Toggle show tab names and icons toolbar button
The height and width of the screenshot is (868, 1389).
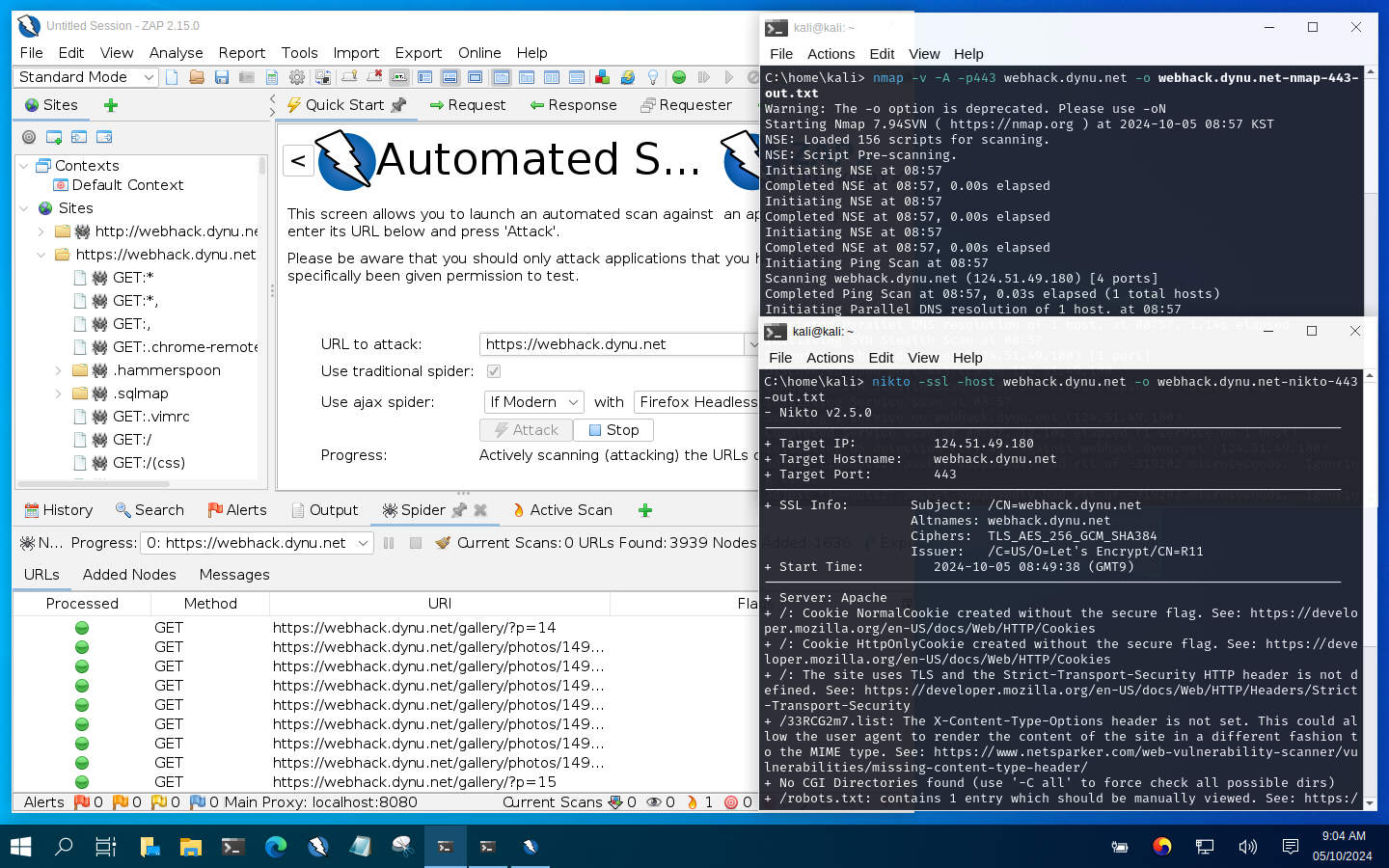click(399, 77)
